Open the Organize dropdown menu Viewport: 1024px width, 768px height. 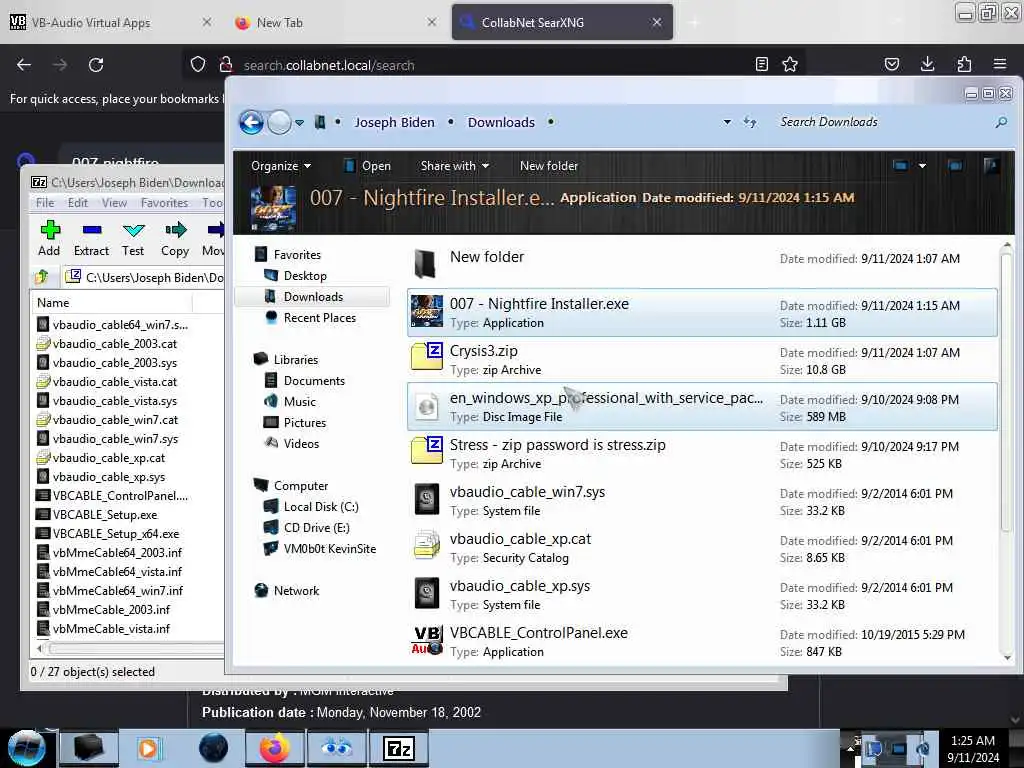click(281, 166)
